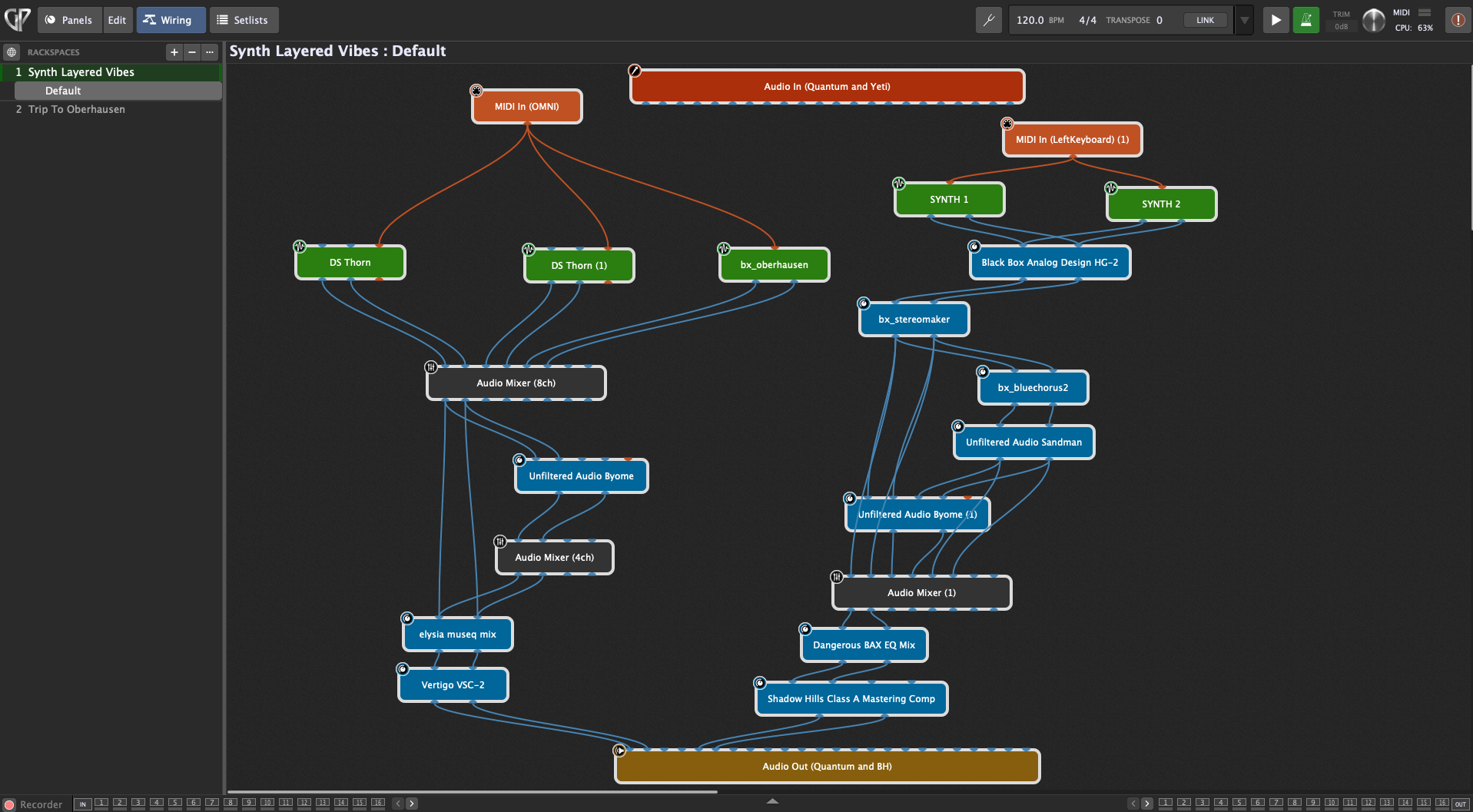This screenshot has height=812, width=1473.
Task: Click MIDI icon on MIDI In (OMNI)
Action: [476, 91]
